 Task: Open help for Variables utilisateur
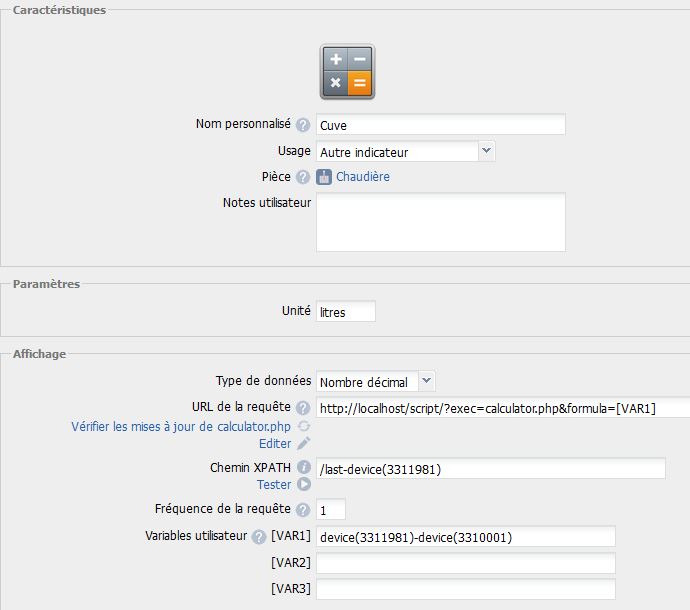tap(259, 537)
